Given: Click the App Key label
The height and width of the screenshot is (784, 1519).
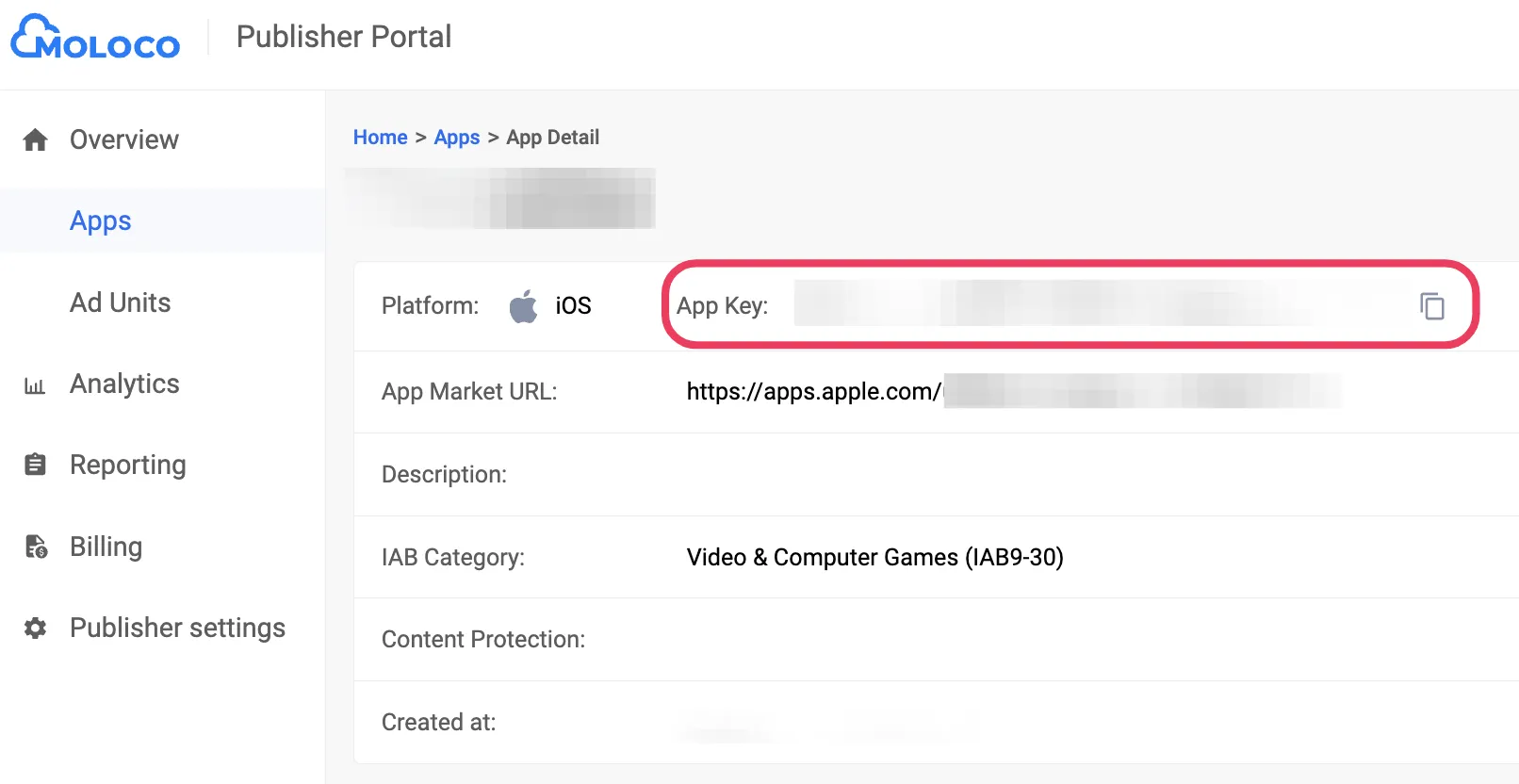Looking at the screenshot, I should pos(723,306).
